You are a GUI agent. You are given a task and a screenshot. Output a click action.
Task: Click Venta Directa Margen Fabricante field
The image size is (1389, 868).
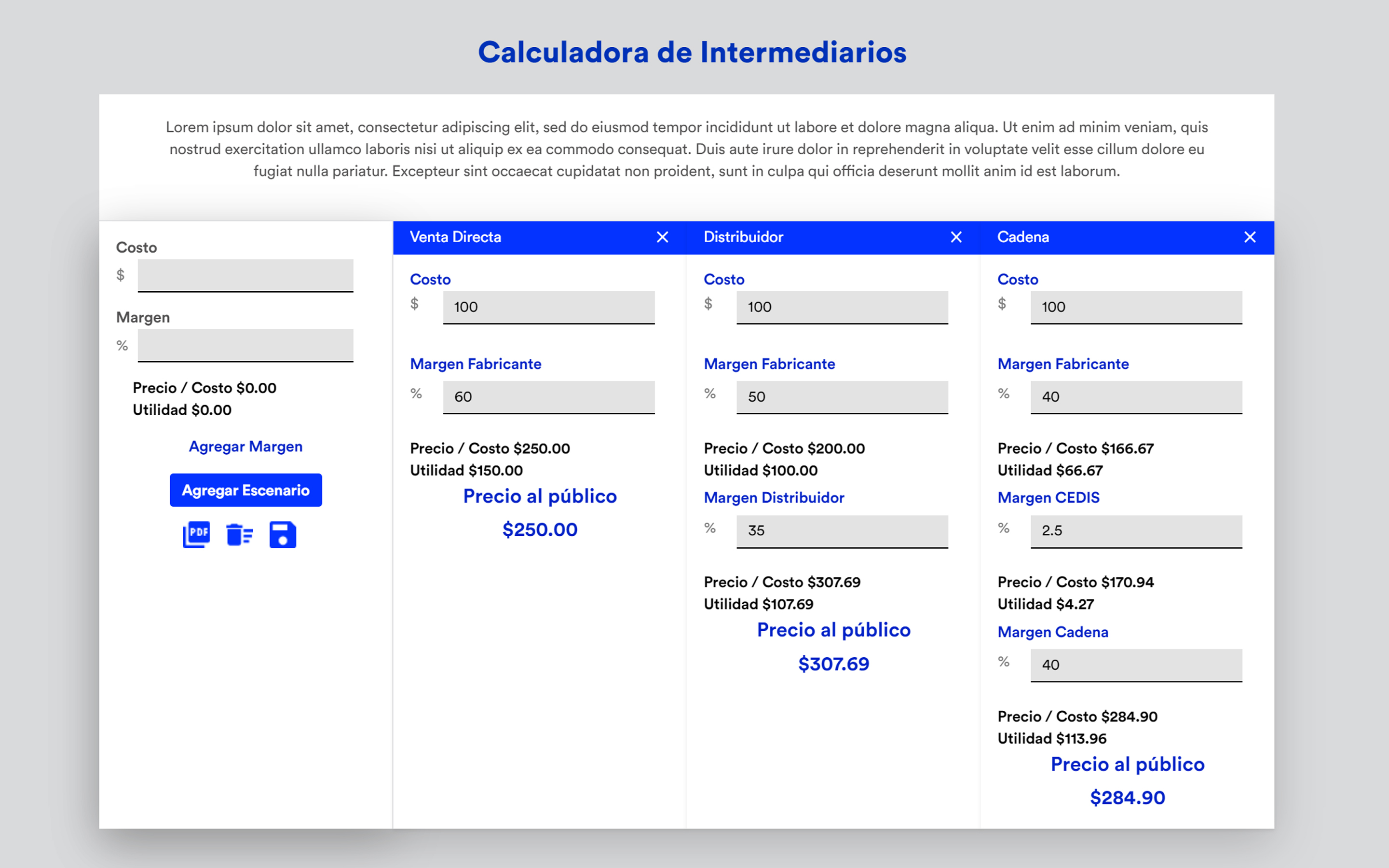(549, 397)
